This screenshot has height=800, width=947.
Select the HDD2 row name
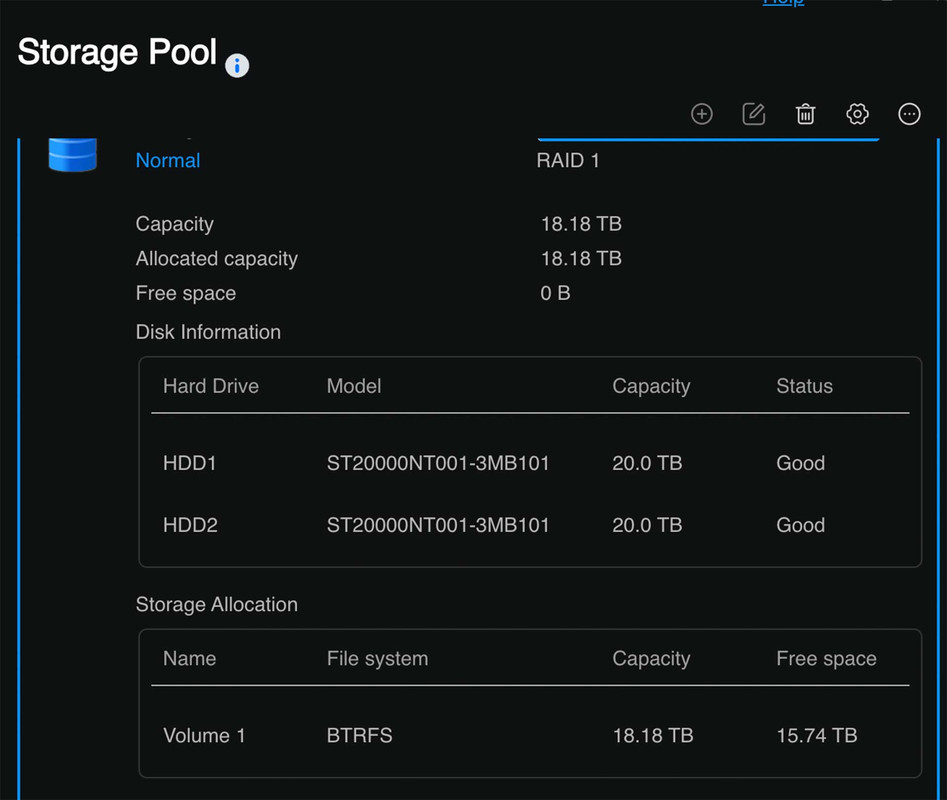coord(190,525)
